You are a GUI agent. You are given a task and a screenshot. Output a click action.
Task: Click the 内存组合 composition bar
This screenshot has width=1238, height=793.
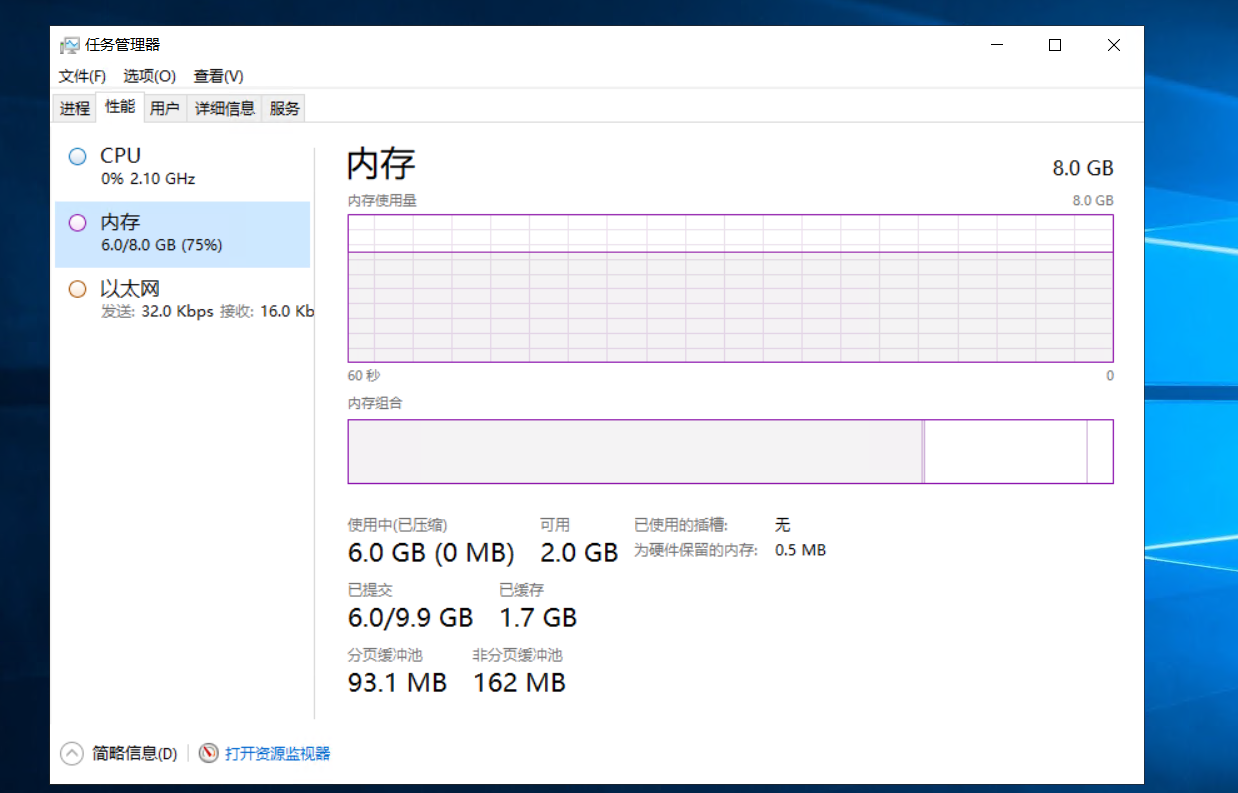730,451
